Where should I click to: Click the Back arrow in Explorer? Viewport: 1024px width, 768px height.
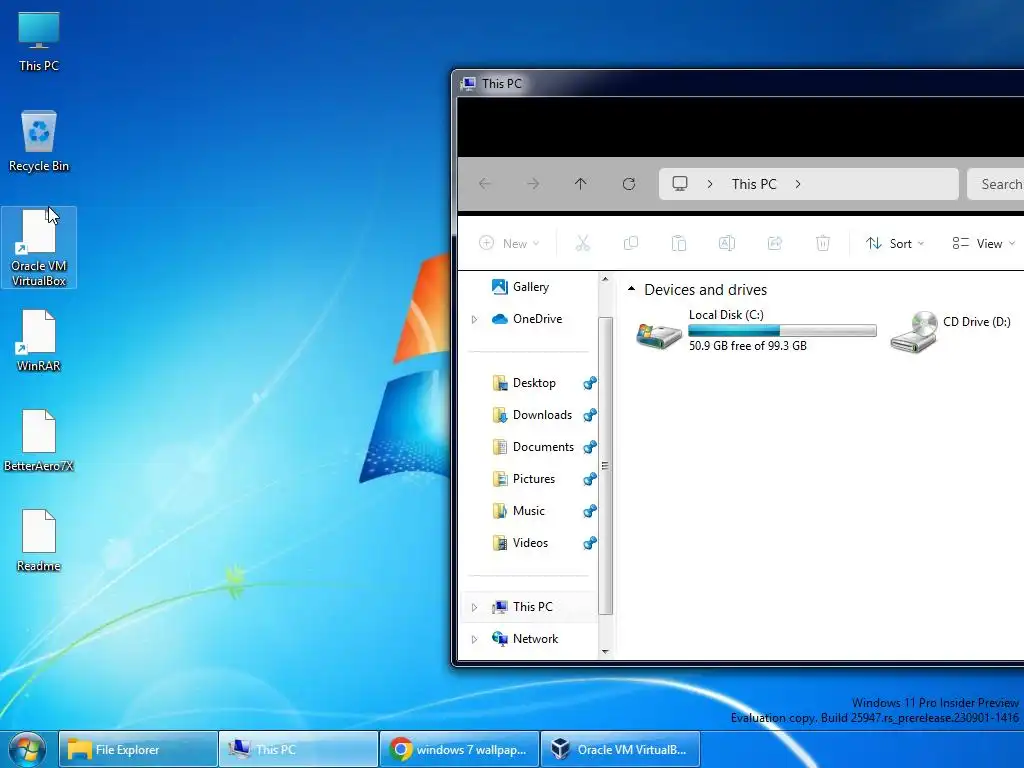coord(485,184)
